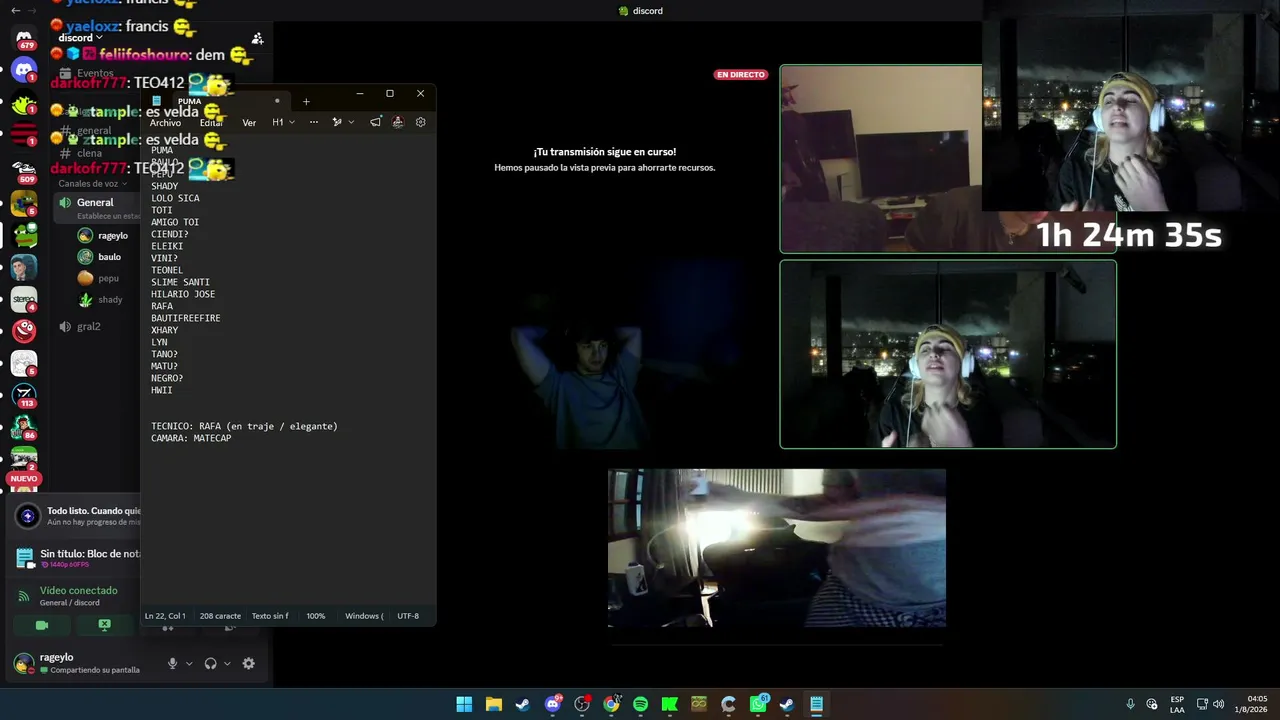Open Notepad's Archivo menu
The width and height of the screenshot is (1280, 720).
165,122
